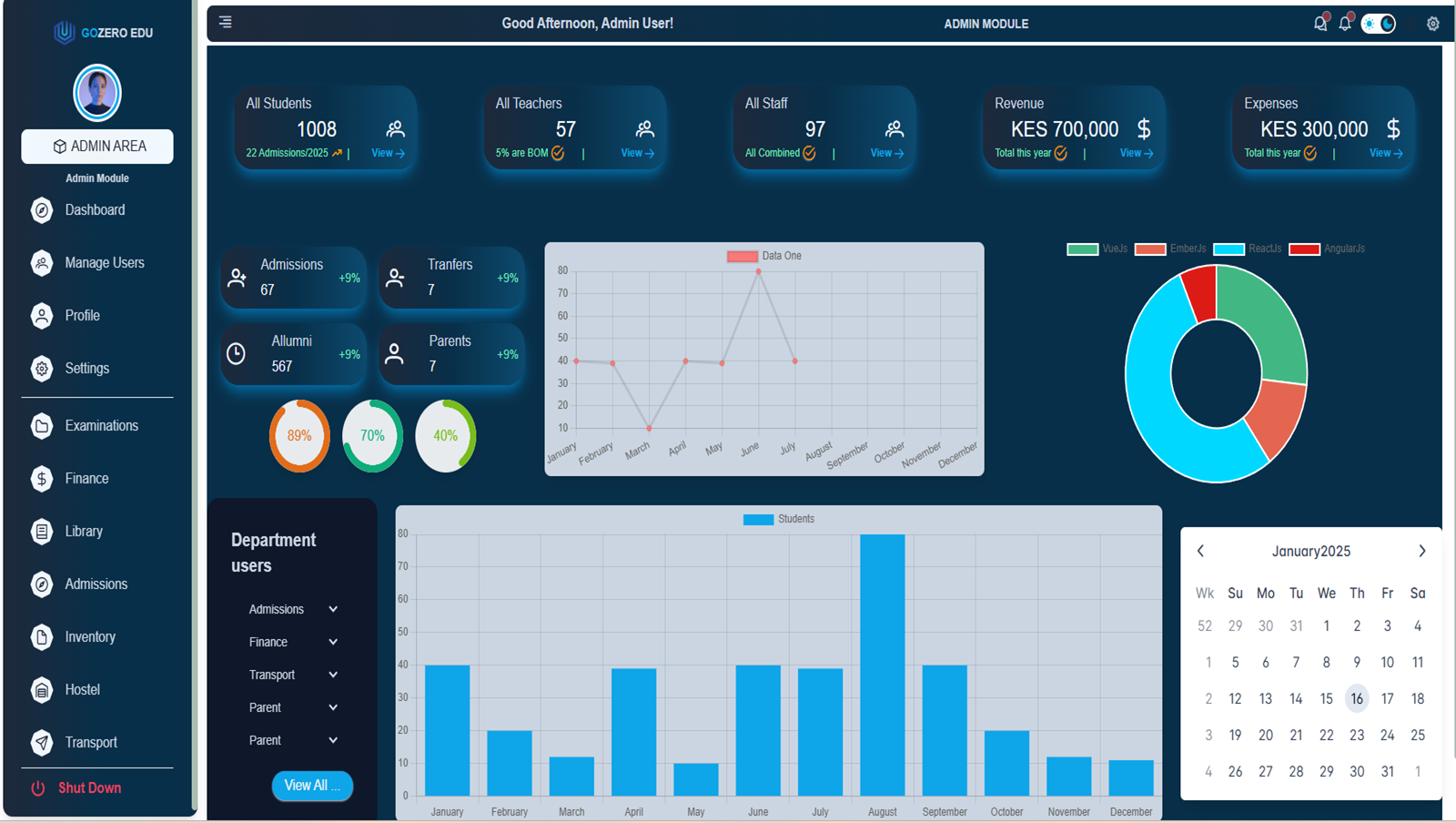
Task: Click the 89% orange progress circle
Action: (x=299, y=436)
